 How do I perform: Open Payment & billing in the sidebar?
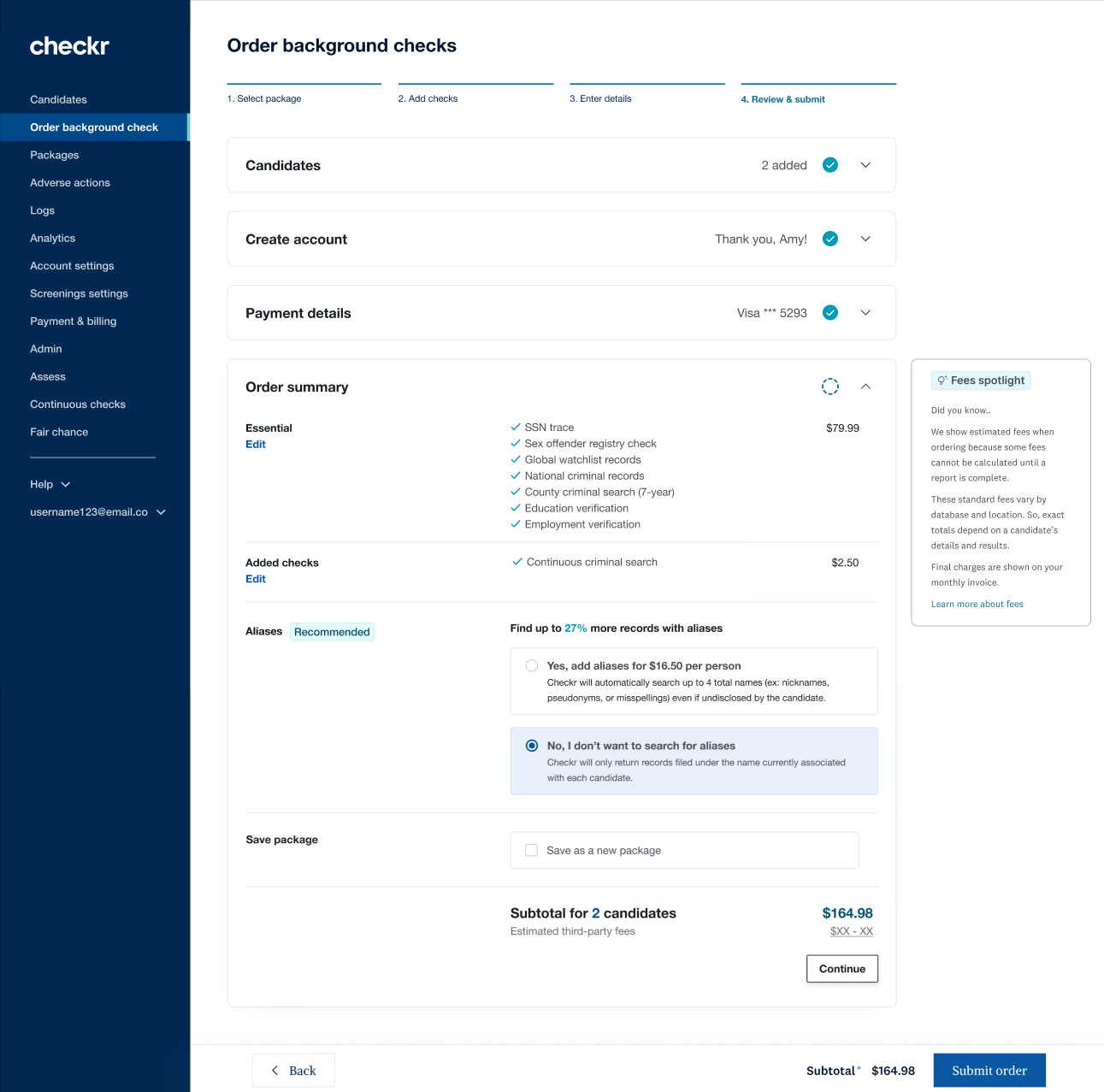coord(74,322)
